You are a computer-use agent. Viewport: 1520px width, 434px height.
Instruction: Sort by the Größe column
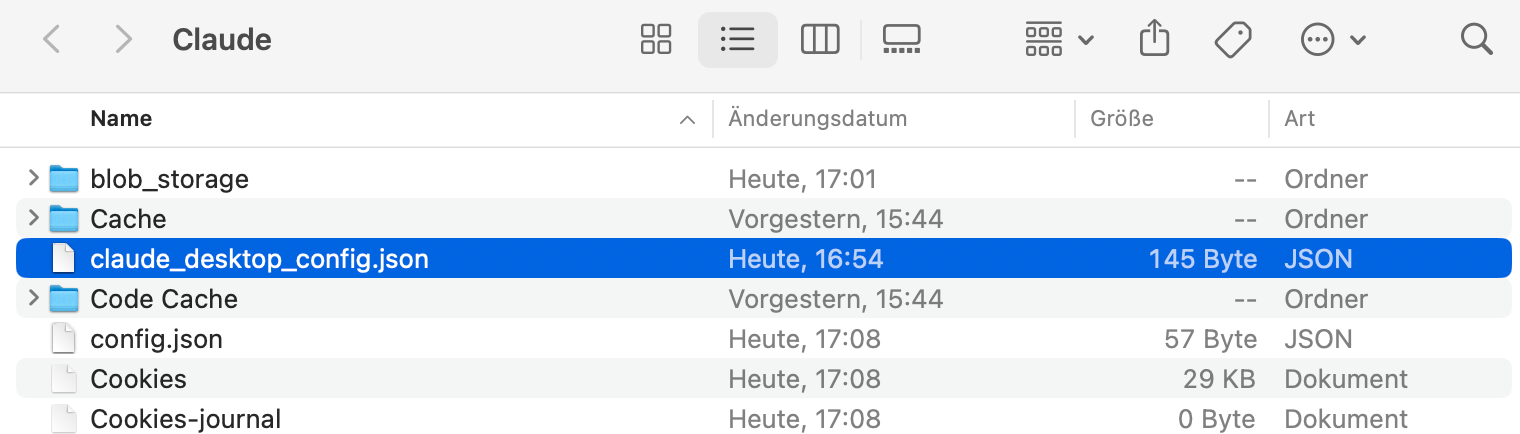[1122, 118]
